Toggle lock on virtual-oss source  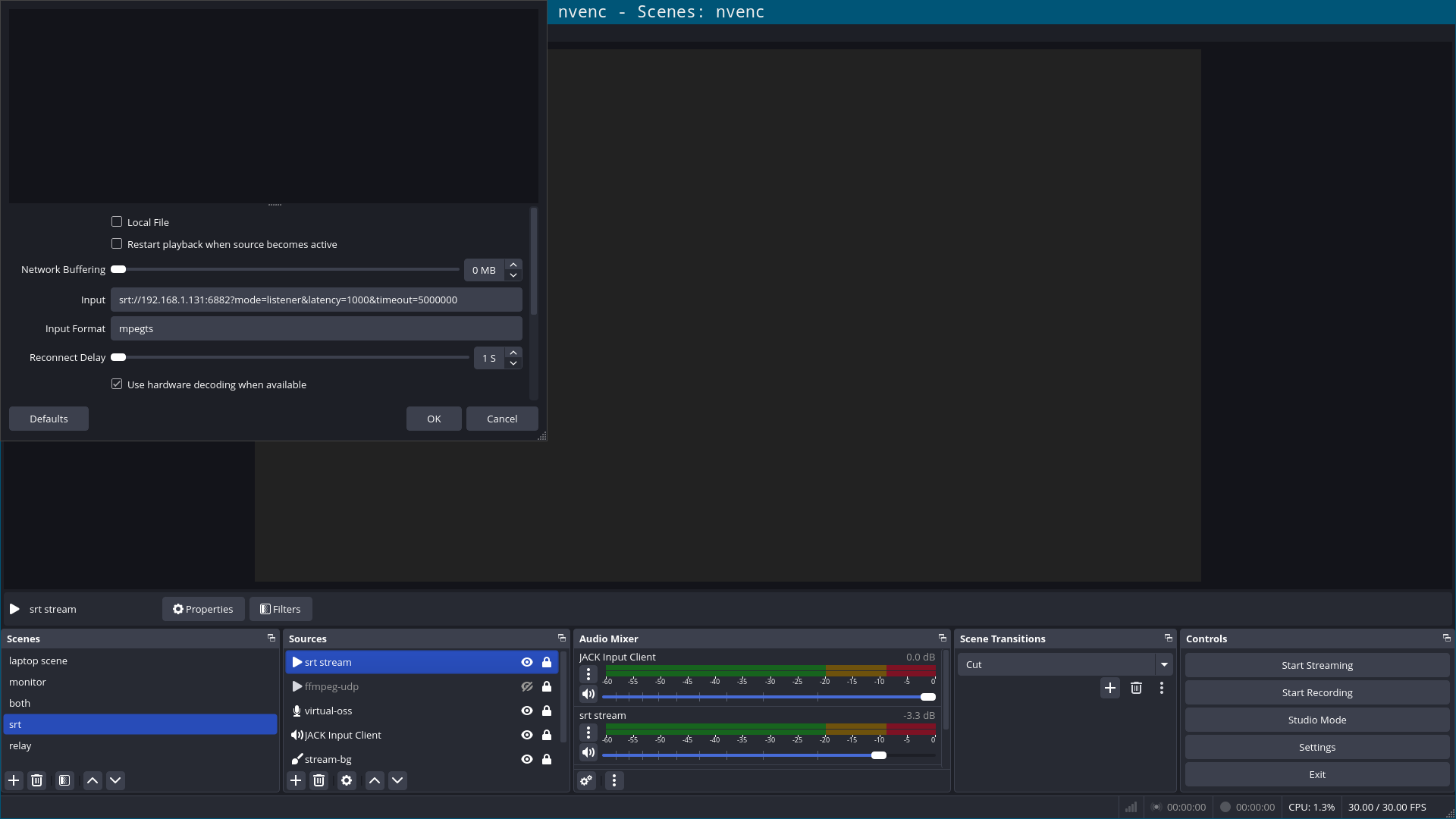point(547,711)
